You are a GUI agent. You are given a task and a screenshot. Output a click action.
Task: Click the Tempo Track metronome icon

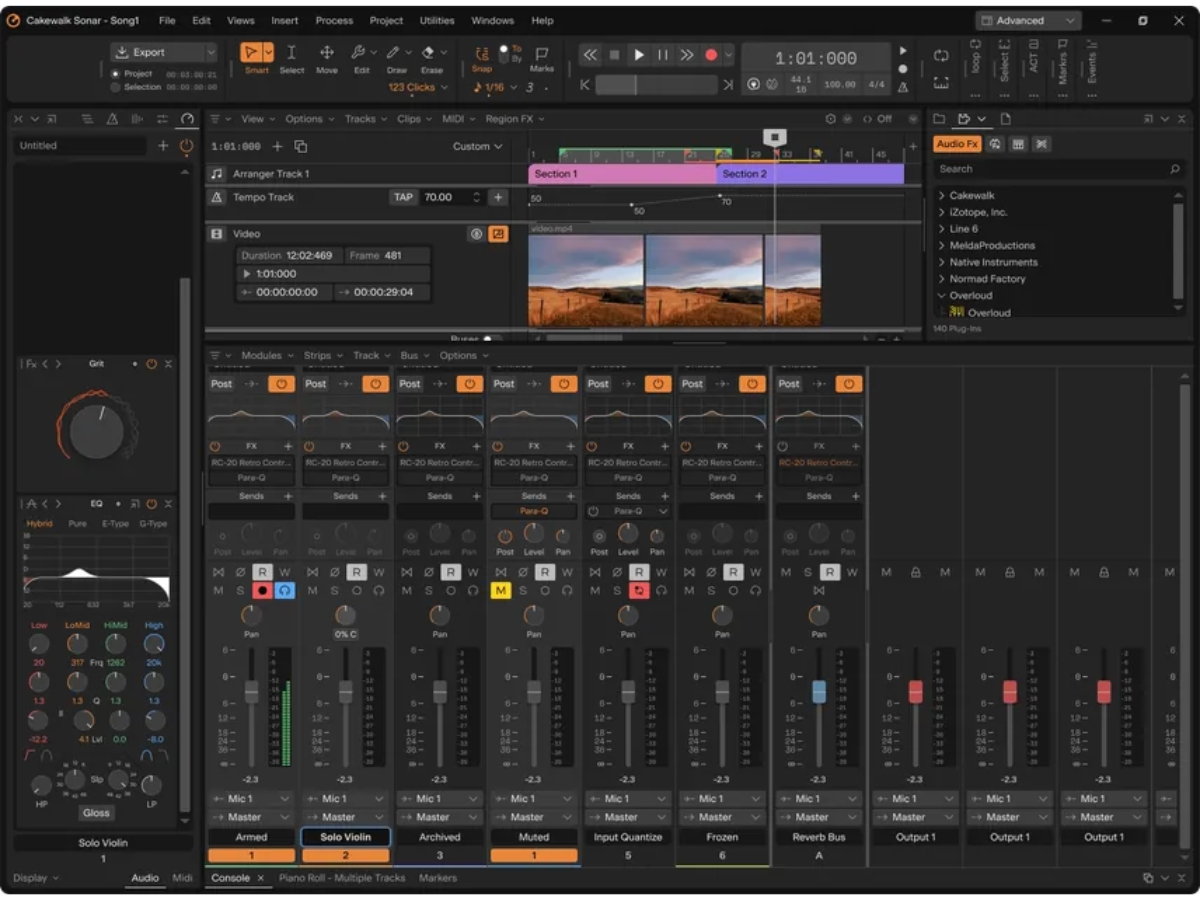point(217,198)
